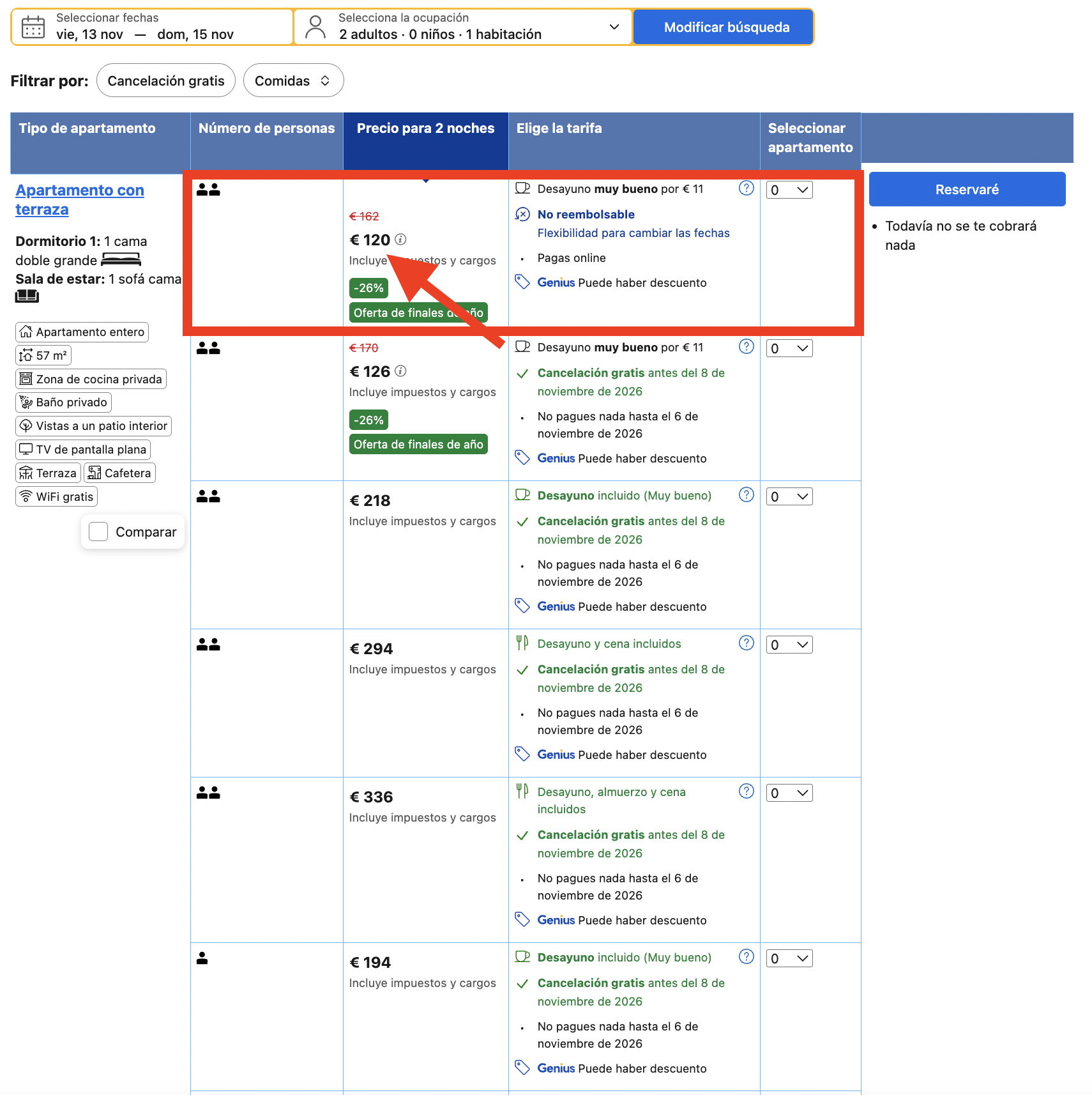Click the No reembolsable rate text
Image resolution: width=1092 pixels, height=1095 pixels.
(586, 214)
